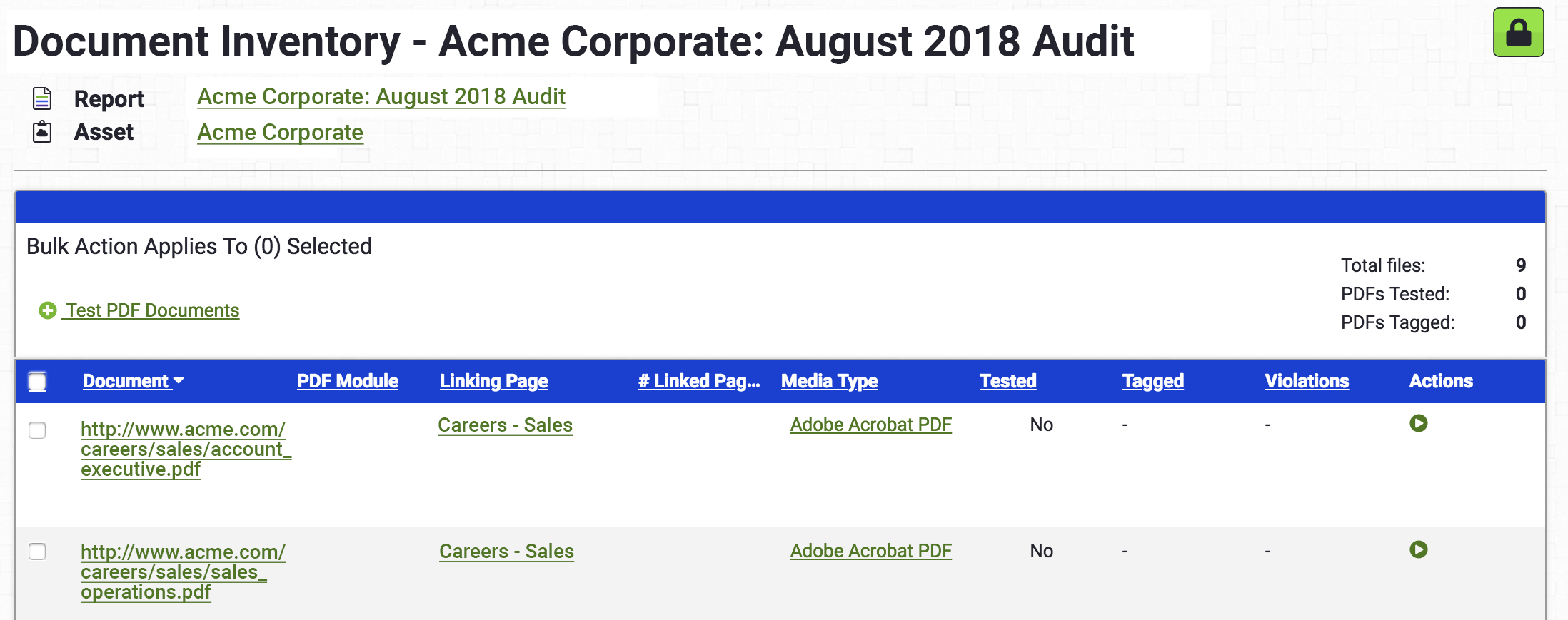Sort by Violations column header
Image resolution: width=1568 pixels, height=620 pixels.
(1307, 381)
